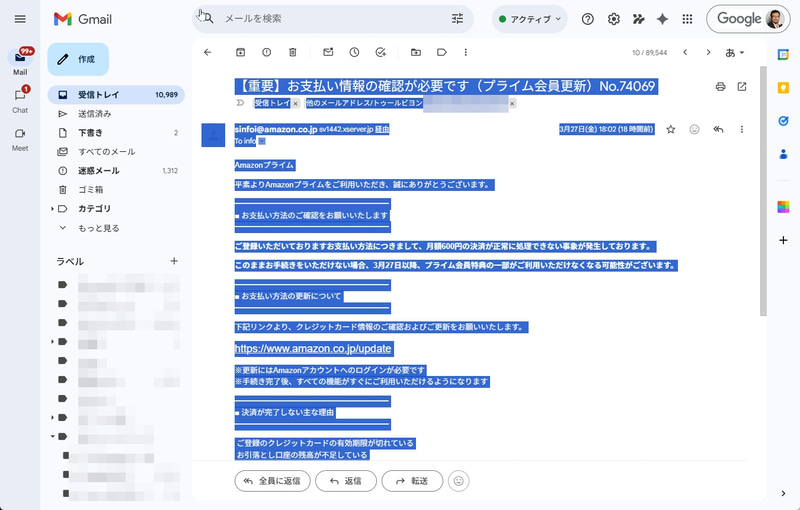Click the https://www.amazon.co.jp/update link
The width and height of the screenshot is (800, 510).
pos(313,349)
